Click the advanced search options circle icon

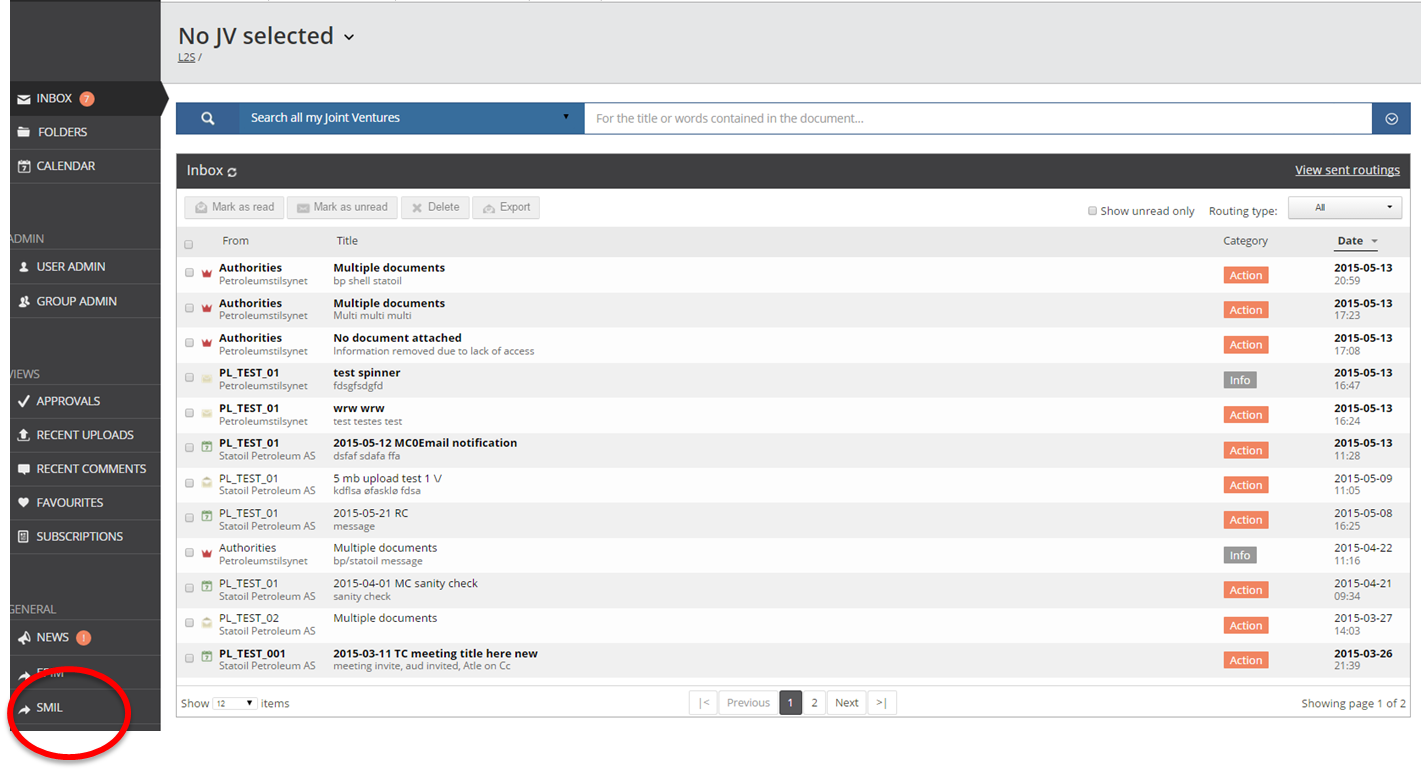(x=1391, y=118)
